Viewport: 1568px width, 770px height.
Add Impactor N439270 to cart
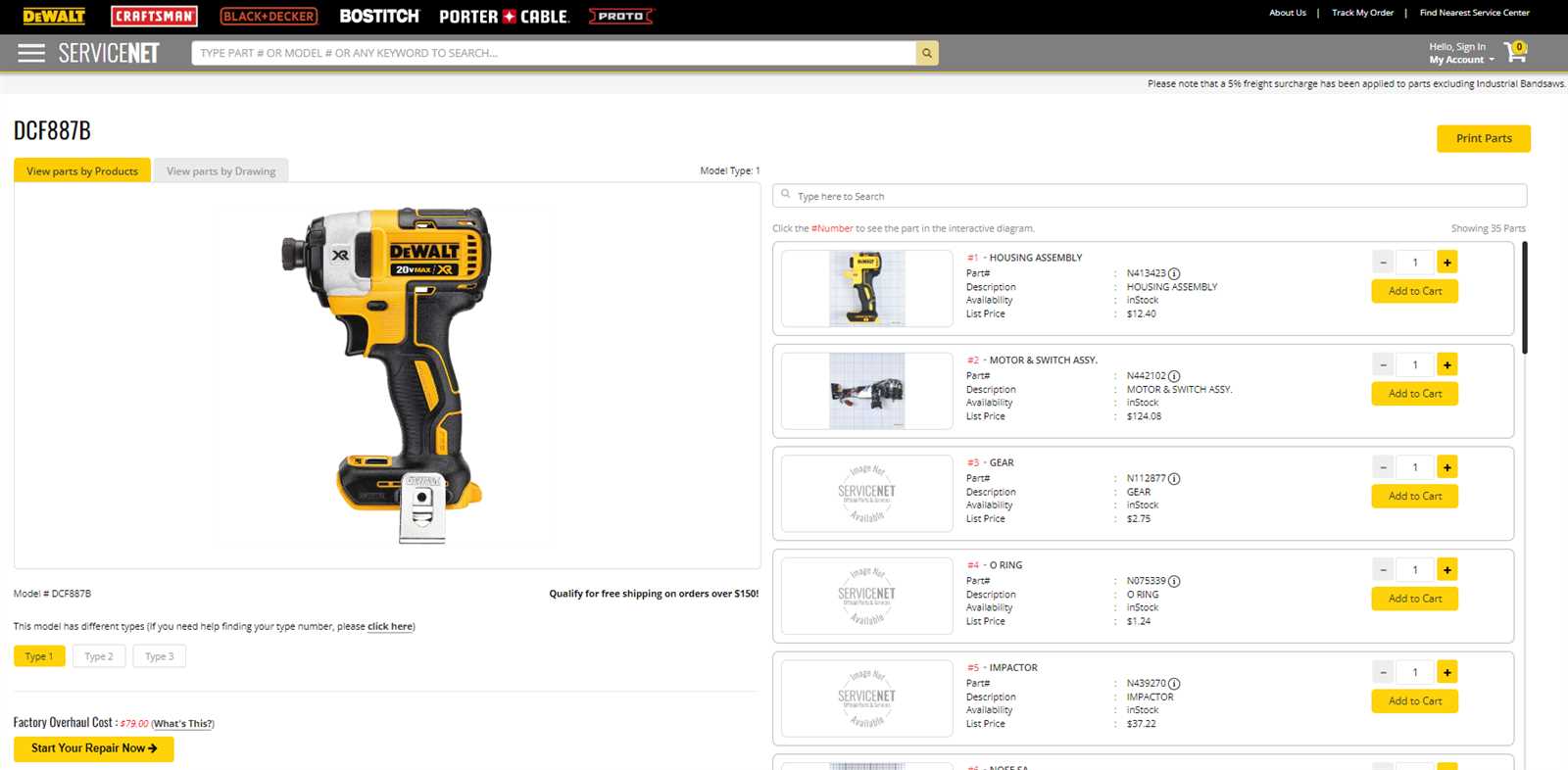coord(1415,700)
